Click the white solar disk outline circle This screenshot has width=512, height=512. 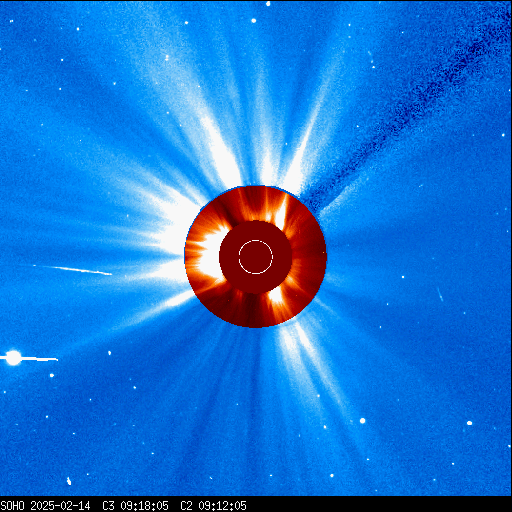(x=256, y=257)
